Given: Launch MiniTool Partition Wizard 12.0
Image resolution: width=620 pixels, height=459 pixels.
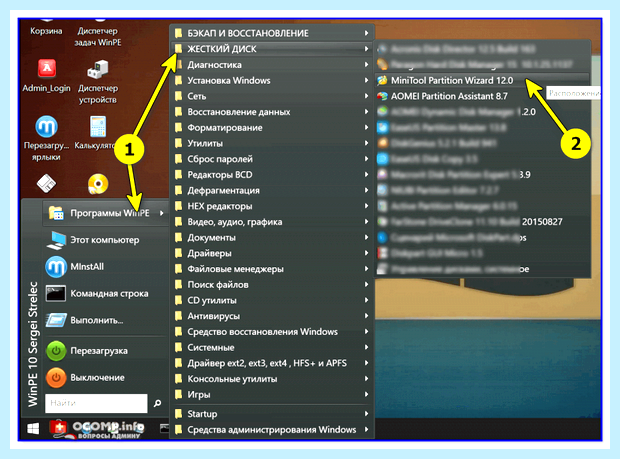Looking at the screenshot, I should point(482,80).
